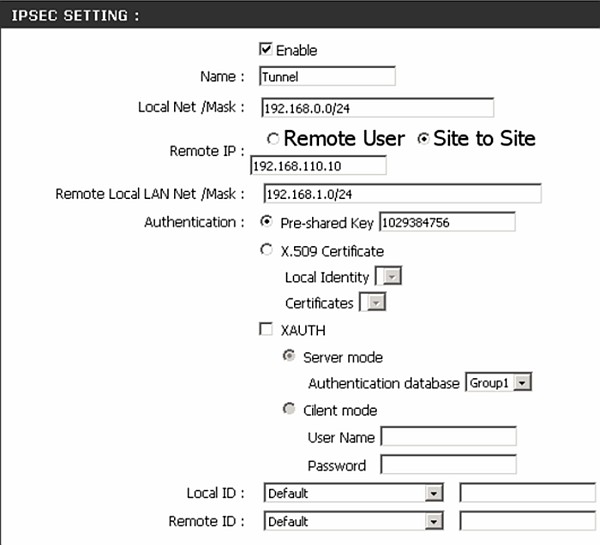
Task: Click the tunnel Name input field
Action: coord(327,77)
